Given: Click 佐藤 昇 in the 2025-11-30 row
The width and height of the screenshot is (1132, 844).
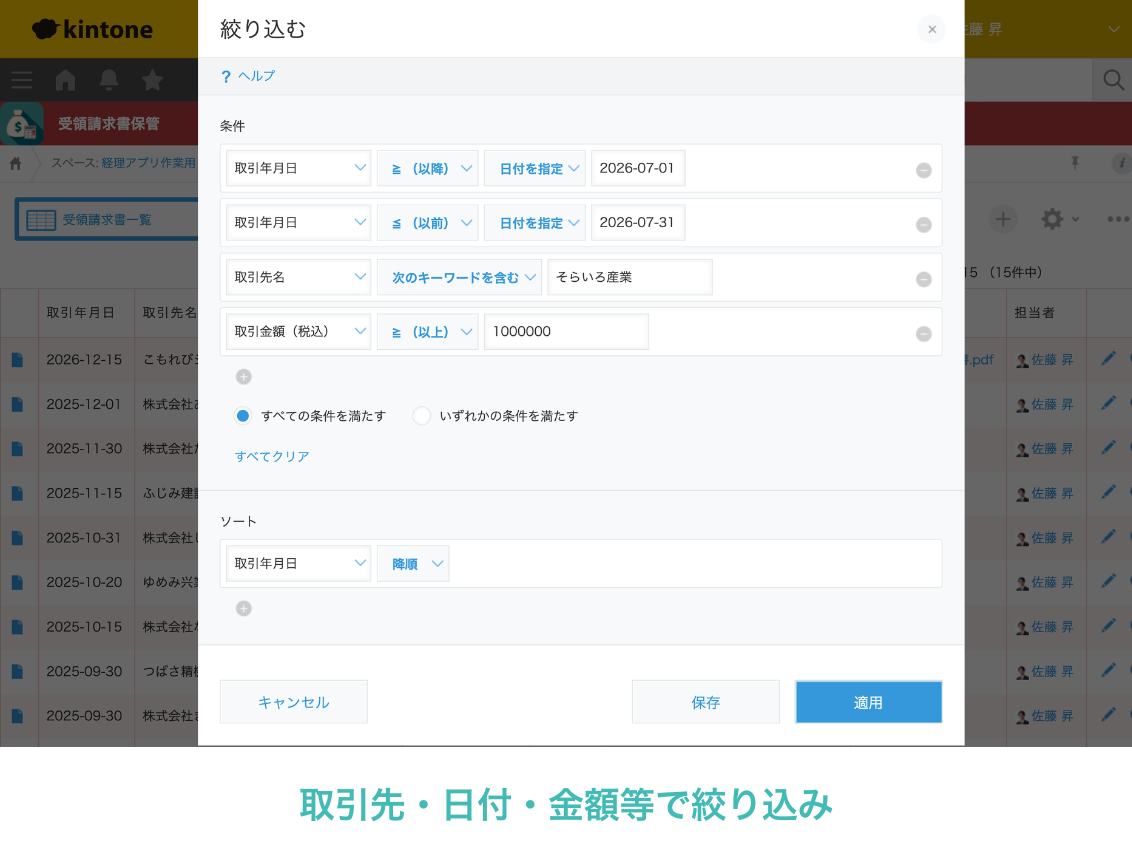Looking at the screenshot, I should click(1052, 449).
